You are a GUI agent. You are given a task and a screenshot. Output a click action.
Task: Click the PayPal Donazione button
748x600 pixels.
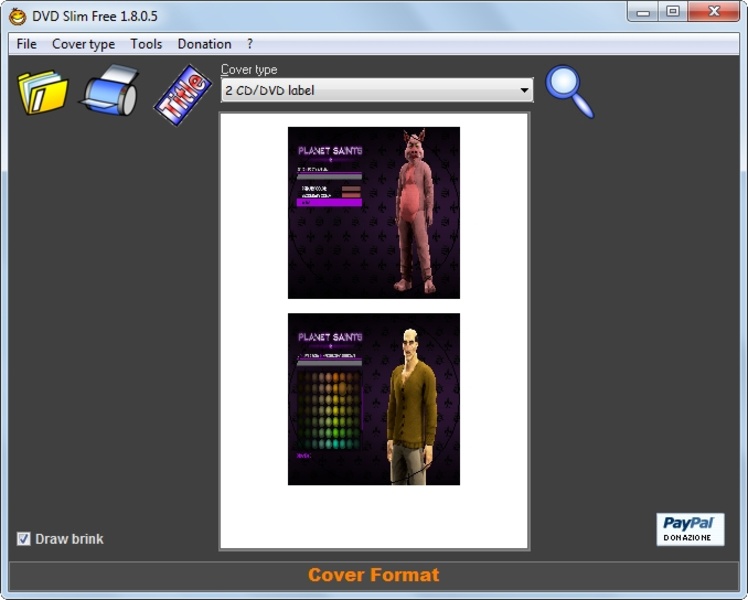point(690,529)
